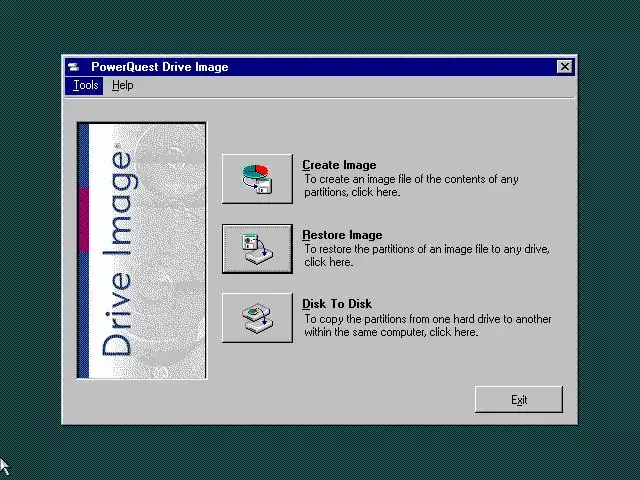Open the Tools menu
The image size is (640, 480).
[84, 85]
